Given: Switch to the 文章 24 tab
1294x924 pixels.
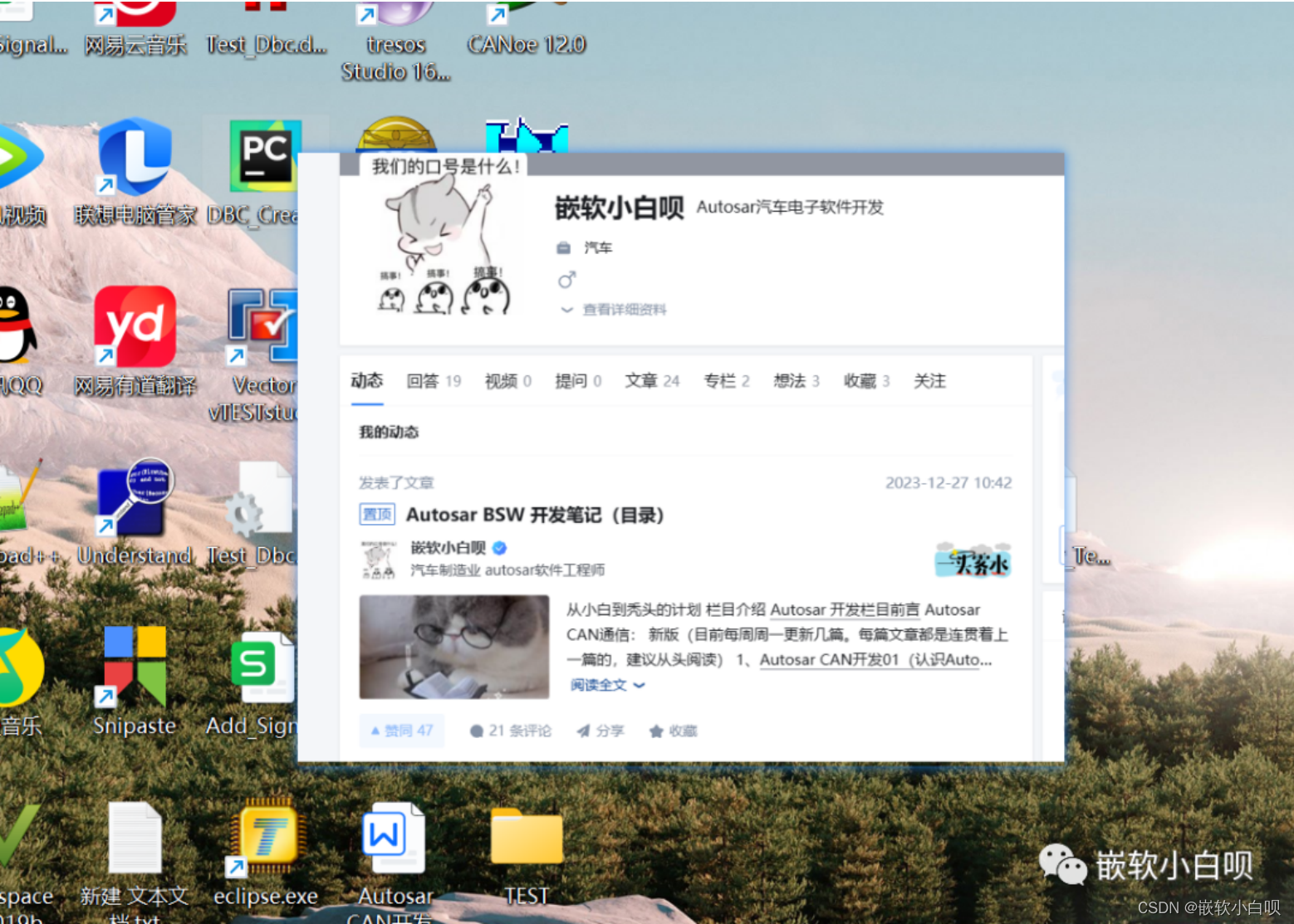Looking at the screenshot, I should pyautogui.click(x=652, y=381).
